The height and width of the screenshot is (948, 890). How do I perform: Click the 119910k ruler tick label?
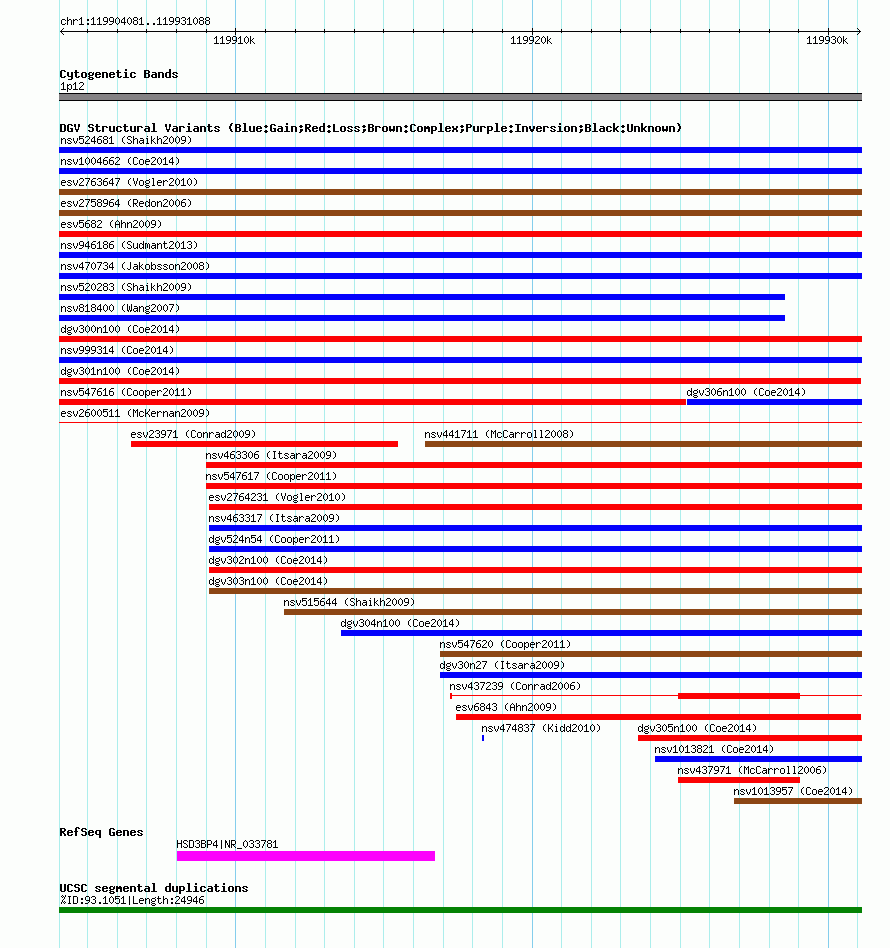[234, 41]
